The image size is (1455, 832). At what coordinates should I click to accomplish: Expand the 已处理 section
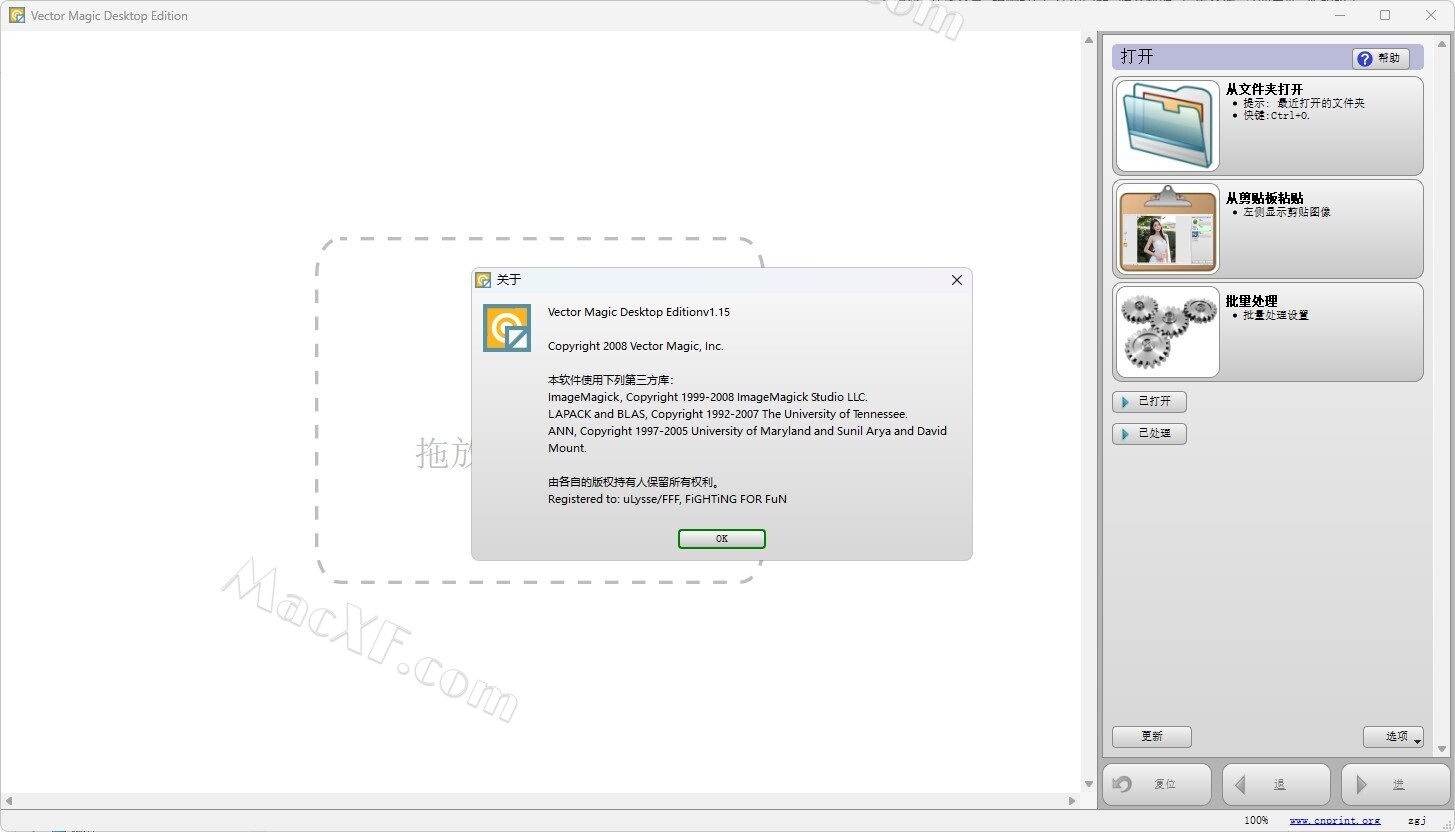tap(1149, 434)
